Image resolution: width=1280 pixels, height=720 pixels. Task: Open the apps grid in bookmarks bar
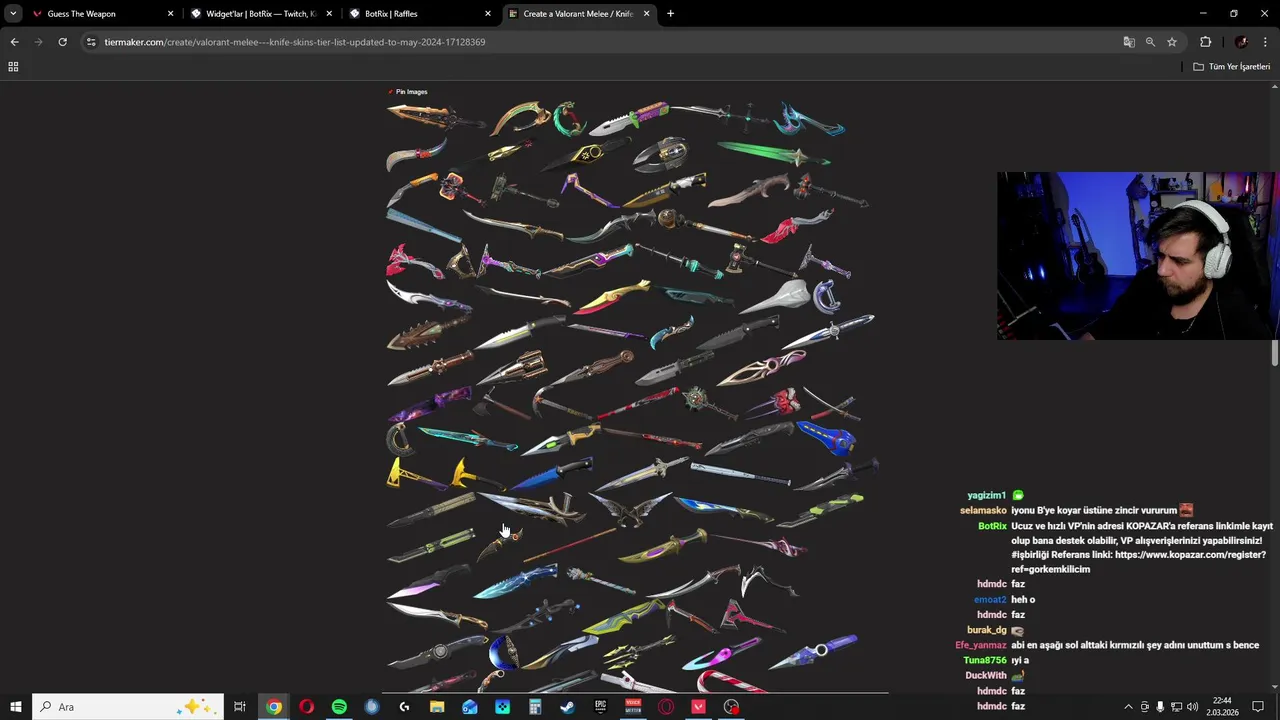point(13,67)
